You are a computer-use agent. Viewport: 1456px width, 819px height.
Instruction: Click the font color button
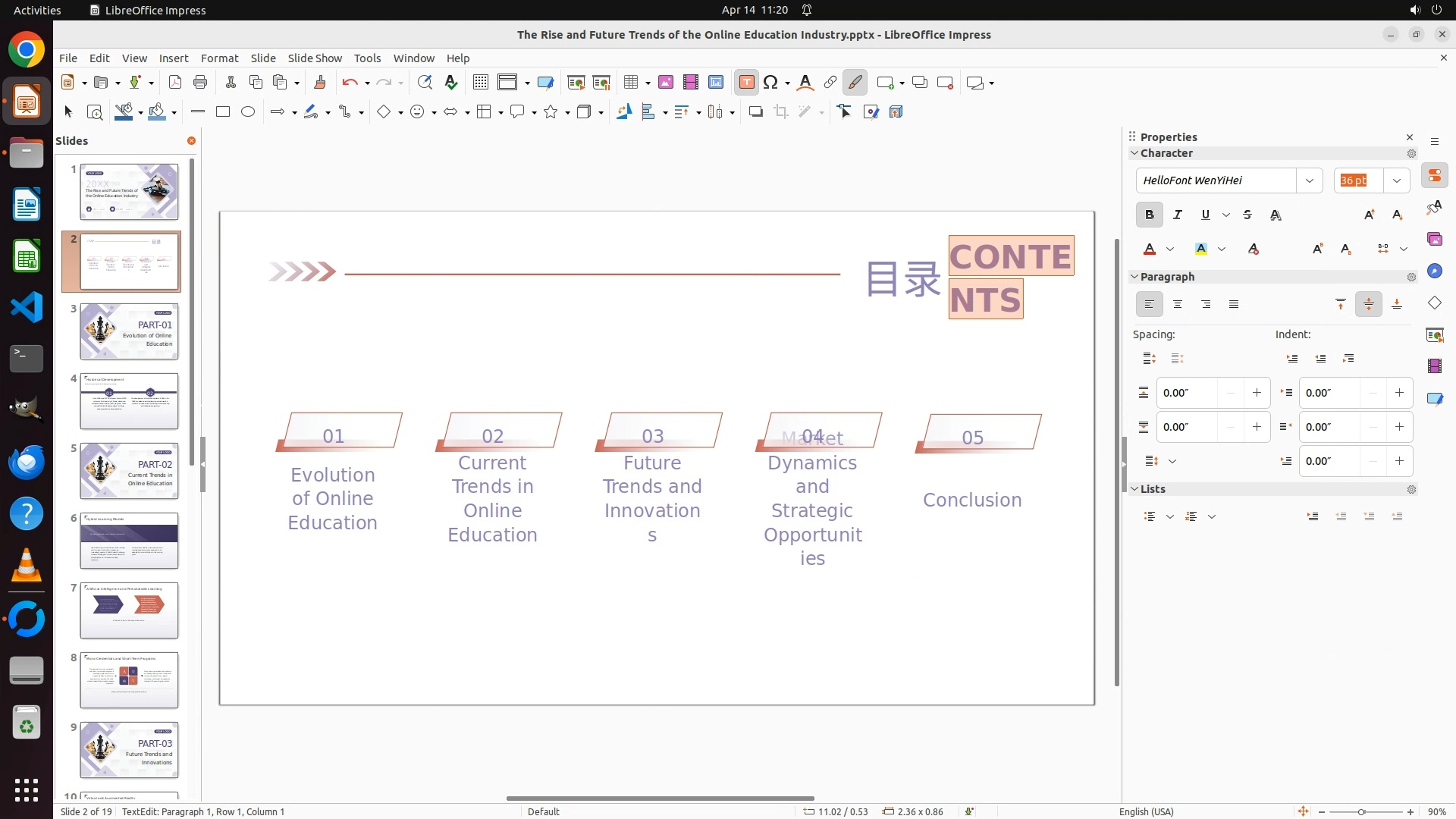click(x=1150, y=249)
